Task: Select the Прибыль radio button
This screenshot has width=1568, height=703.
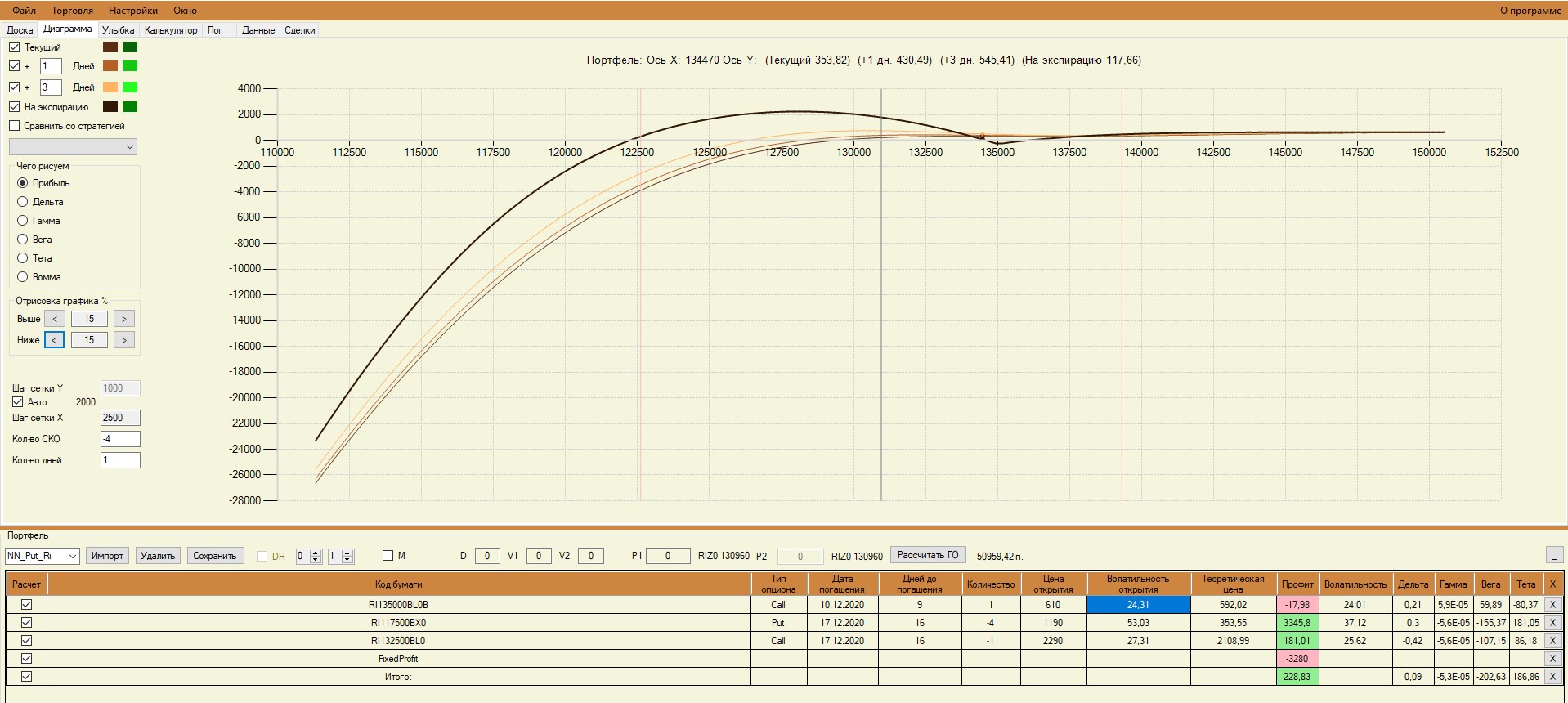Action: pos(23,183)
